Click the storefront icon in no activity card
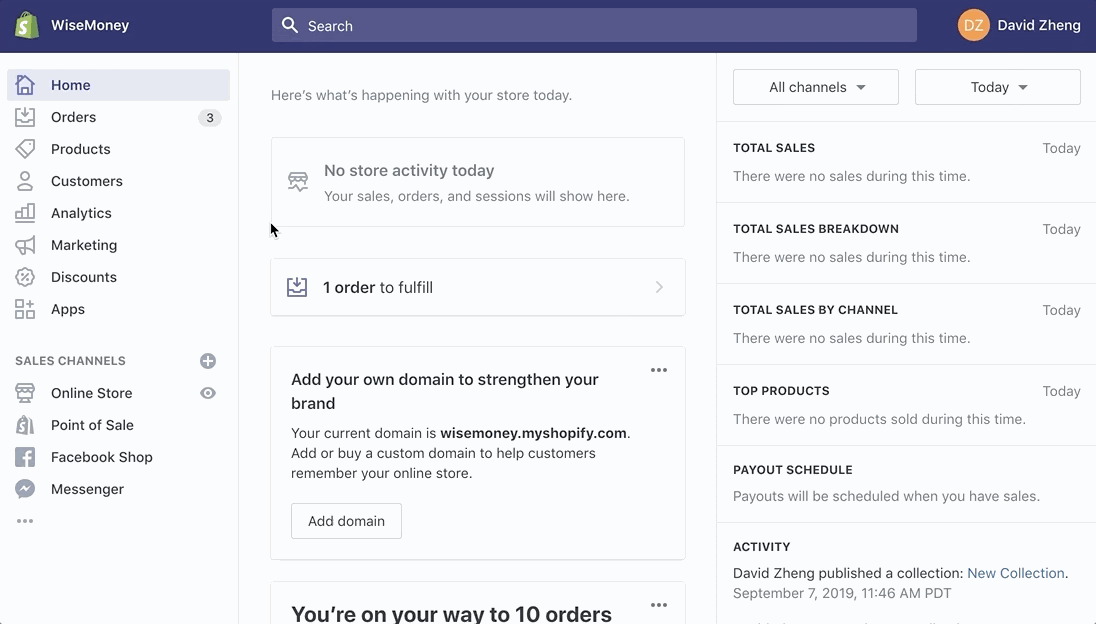The image size is (1096, 624). (298, 182)
